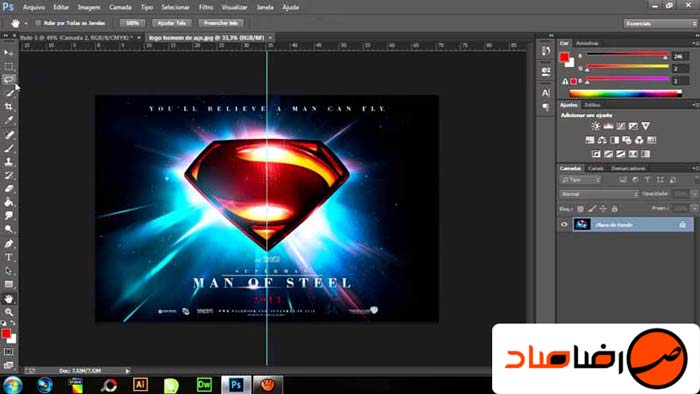Select the Rectangular Marquee tool
Image resolution: width=700 pixels, height=394 pixels.
[8, 66]
